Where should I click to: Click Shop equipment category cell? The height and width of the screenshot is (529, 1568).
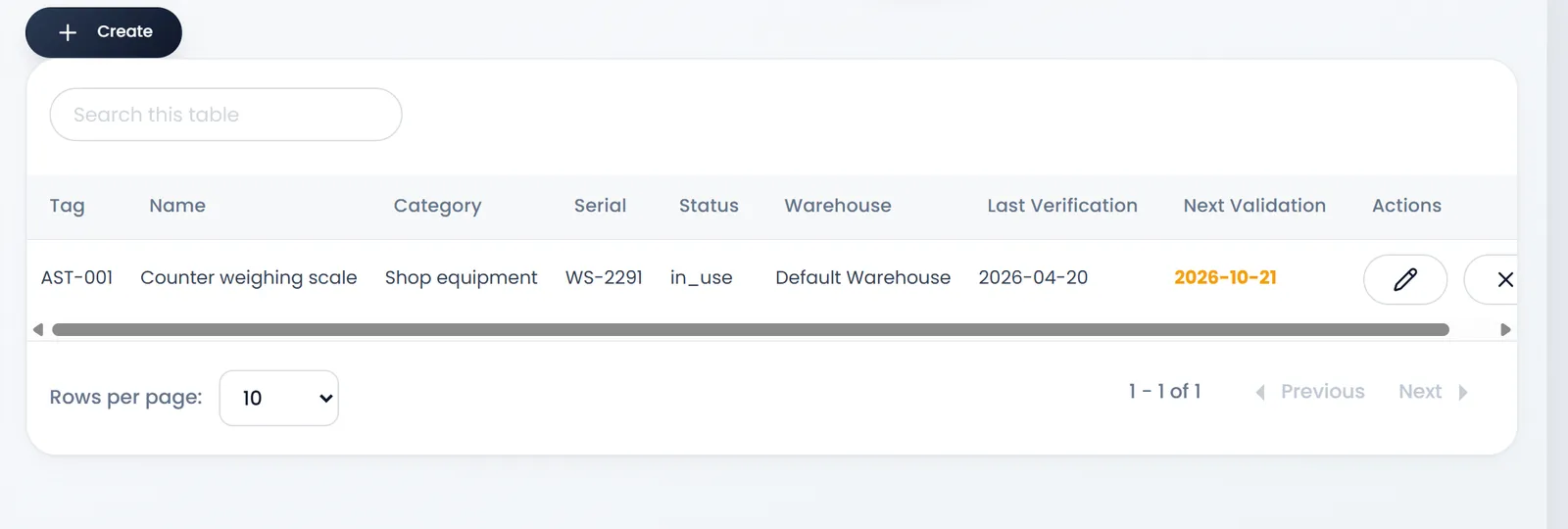tap(461, 278)
